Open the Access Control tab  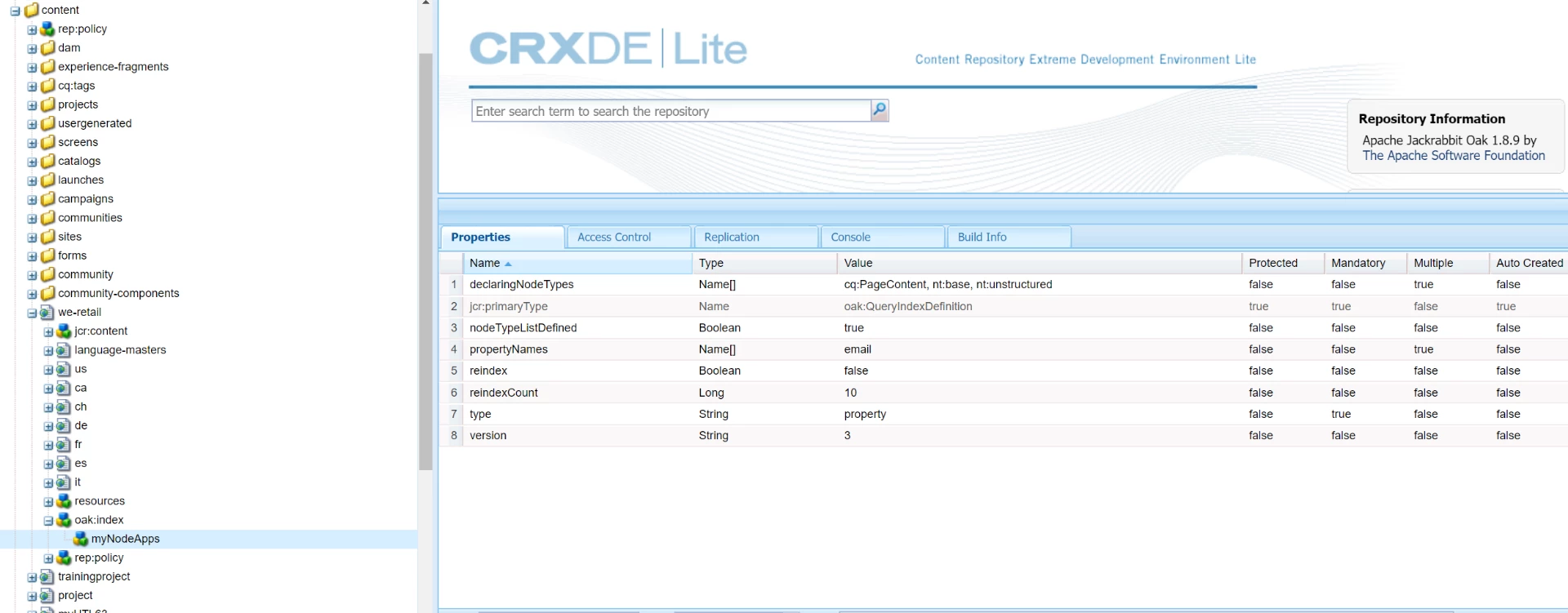click(629, 237)
